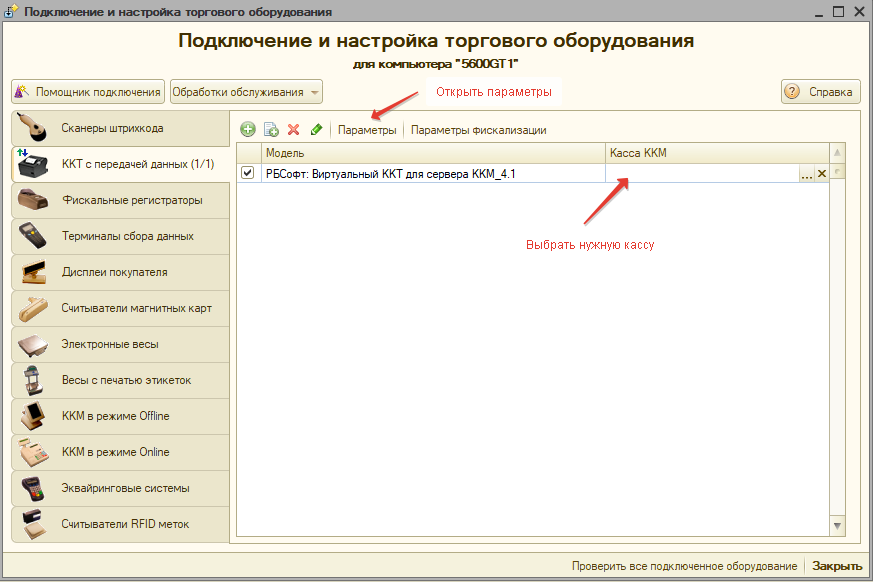Click the Copy device icon in toolbar

(271, 130)
